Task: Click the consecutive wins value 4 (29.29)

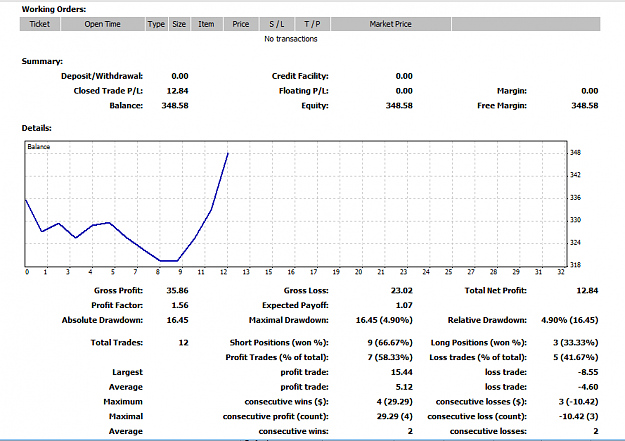Action: click(395, 402)
